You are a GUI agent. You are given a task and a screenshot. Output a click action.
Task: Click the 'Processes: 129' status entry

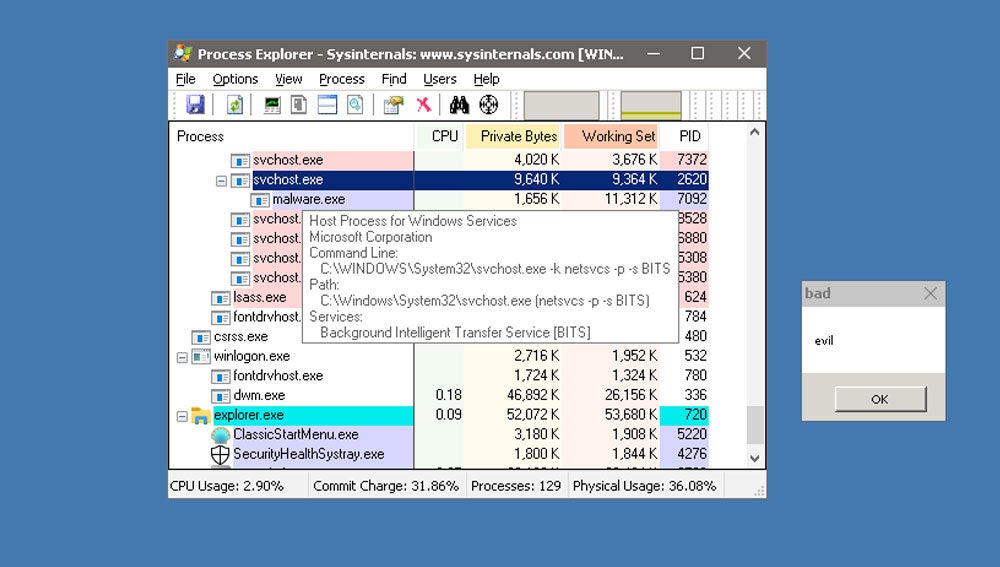(516, 486)
